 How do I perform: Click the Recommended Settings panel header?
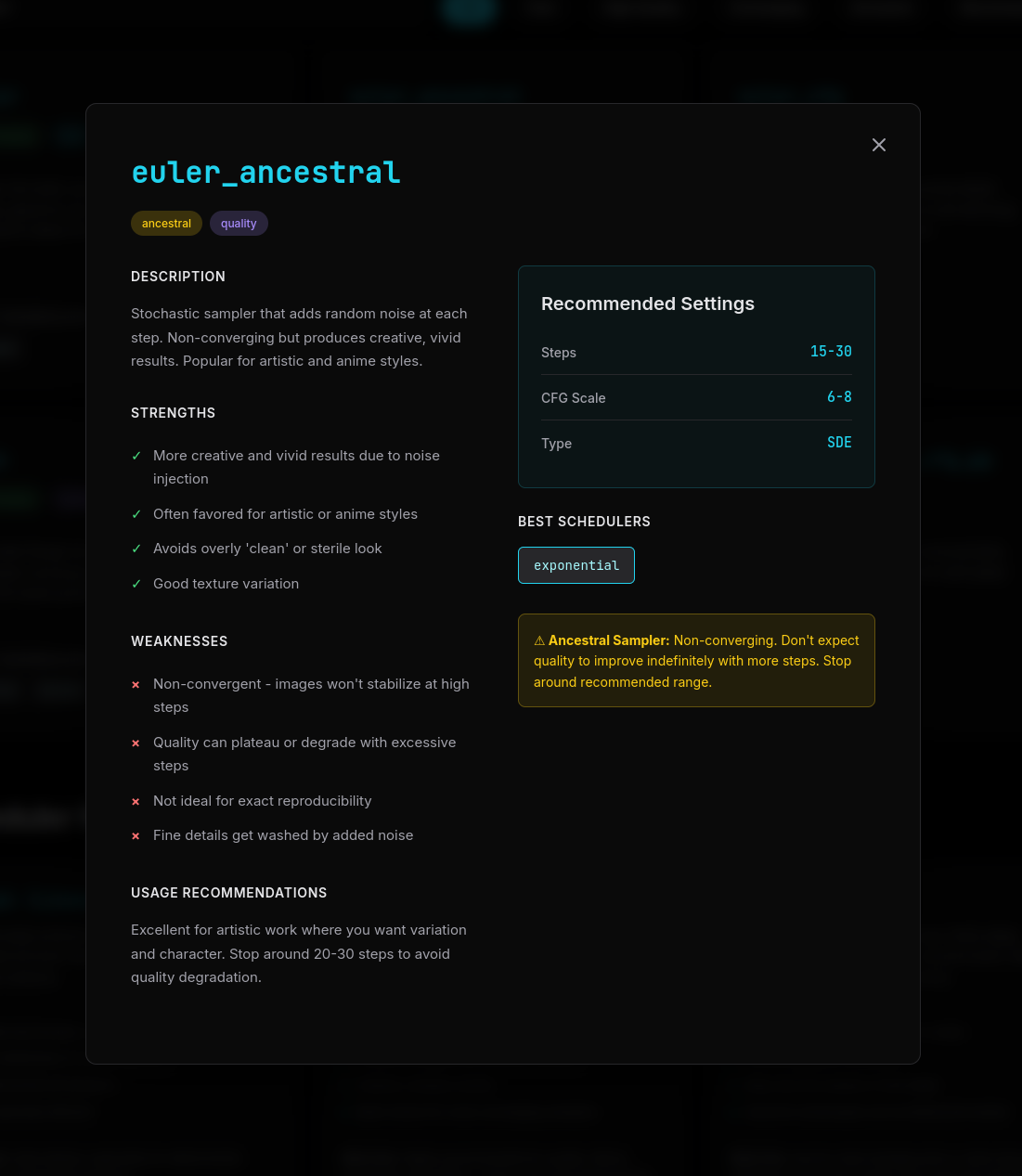pyautogui.click(x=647, y=304)
